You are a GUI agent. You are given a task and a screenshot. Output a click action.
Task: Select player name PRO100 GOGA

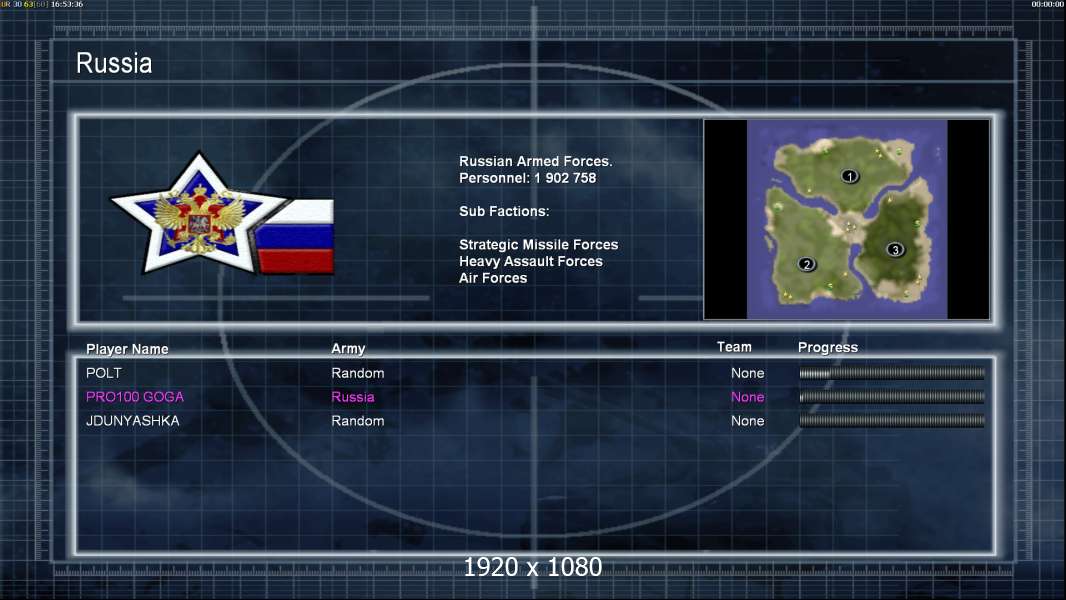click(x=135, y=397)
